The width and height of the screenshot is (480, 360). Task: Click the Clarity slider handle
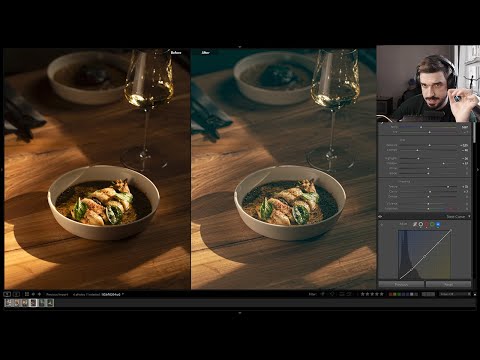coord(430,192)
